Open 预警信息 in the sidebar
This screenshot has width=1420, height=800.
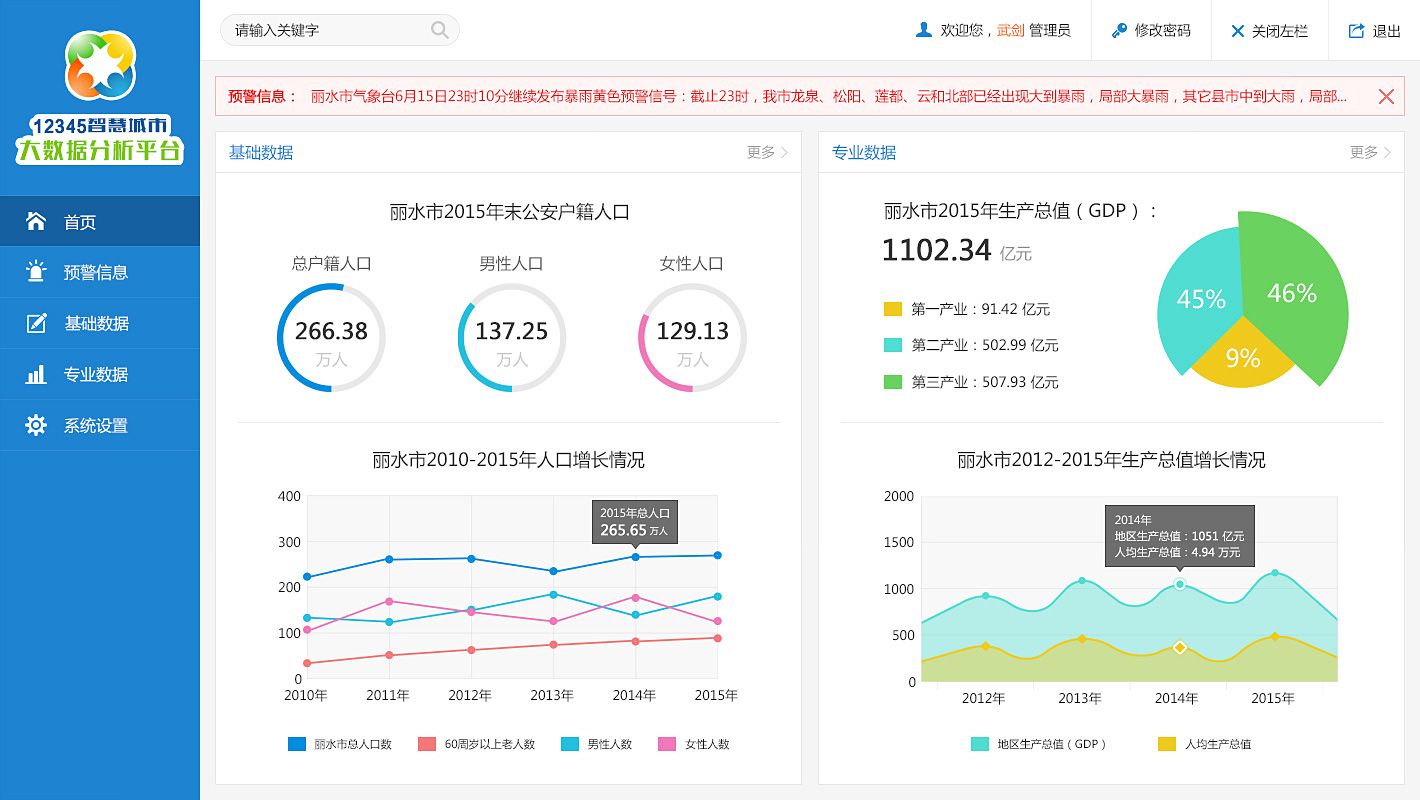point(100,272)
